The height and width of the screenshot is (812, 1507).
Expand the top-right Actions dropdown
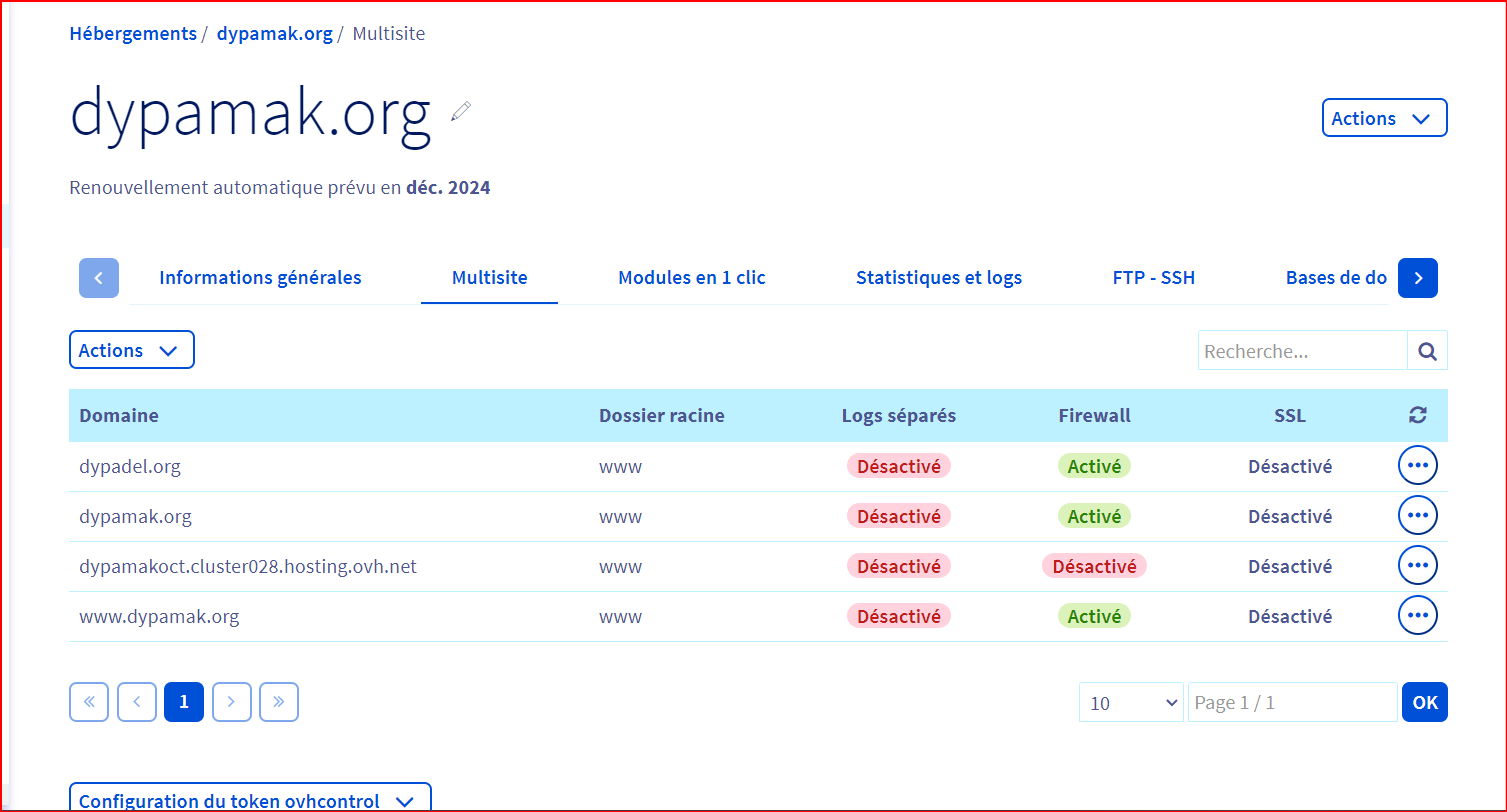(1384, 118)
